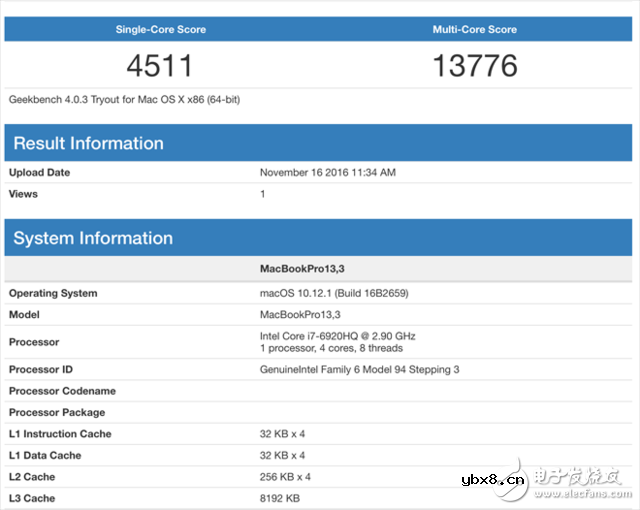Viewport: 640px width, 510px height.
Task: Select the L1 Data Cache value 32 KB x 4
Action: (282, 456)
